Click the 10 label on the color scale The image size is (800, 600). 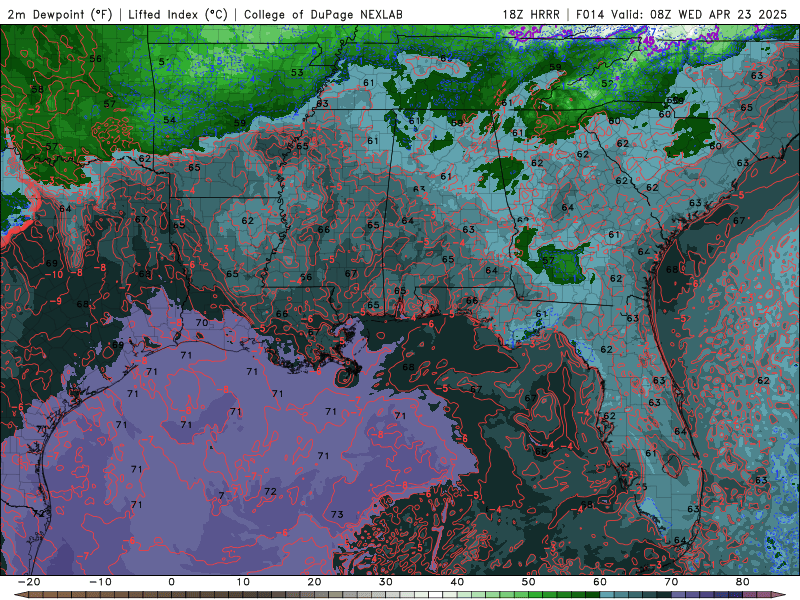click(x=243, y=582)
